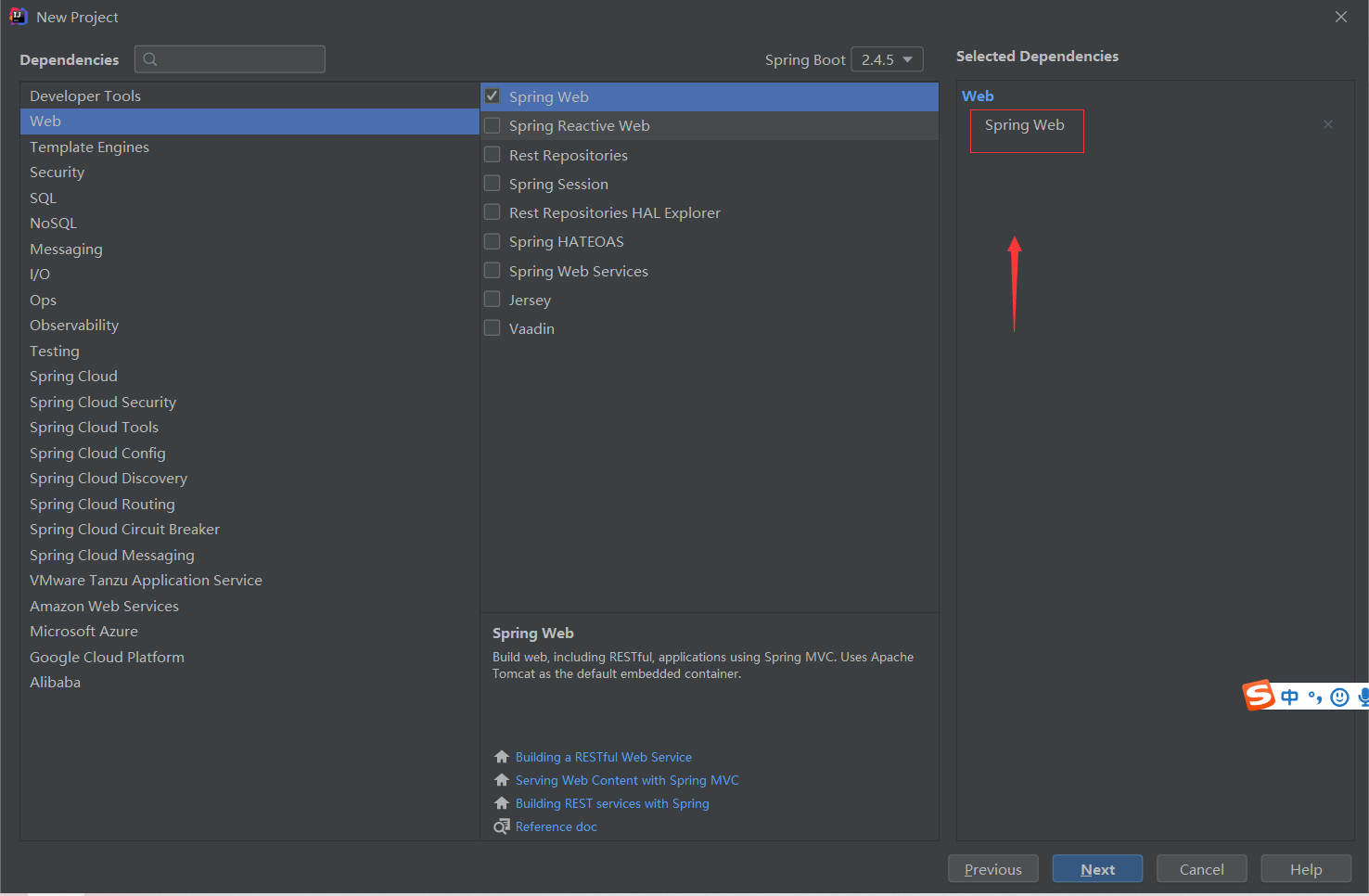Open the Ops category
Viewport: 1369px width, 896px height.
(x=249, y=300)
